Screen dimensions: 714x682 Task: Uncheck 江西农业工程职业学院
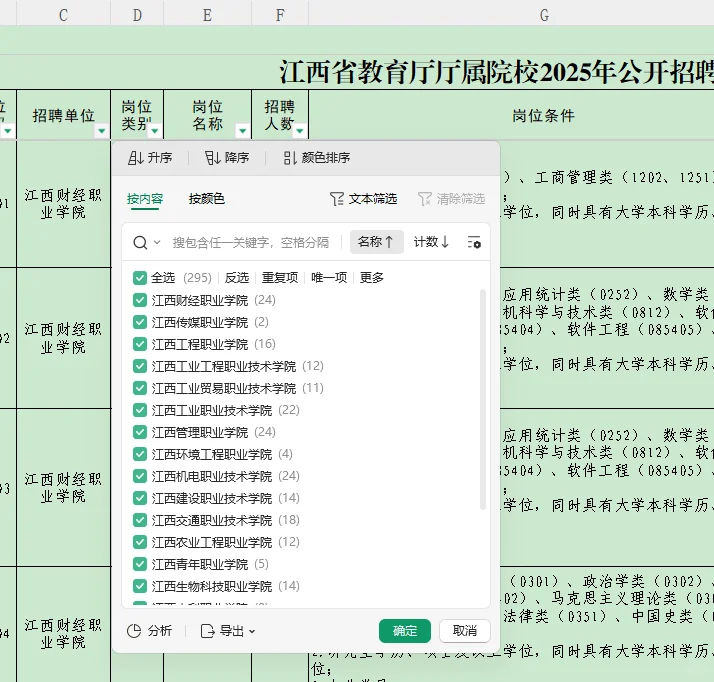[x=140, y=542]
